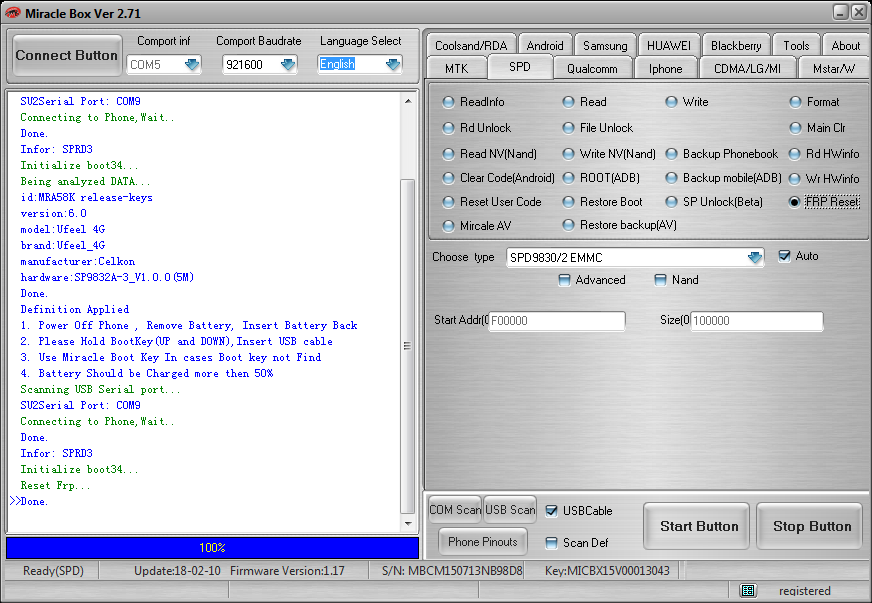Open the Mstar/W tab
This screenshot has width=872, height=603.
pos(834,68)
